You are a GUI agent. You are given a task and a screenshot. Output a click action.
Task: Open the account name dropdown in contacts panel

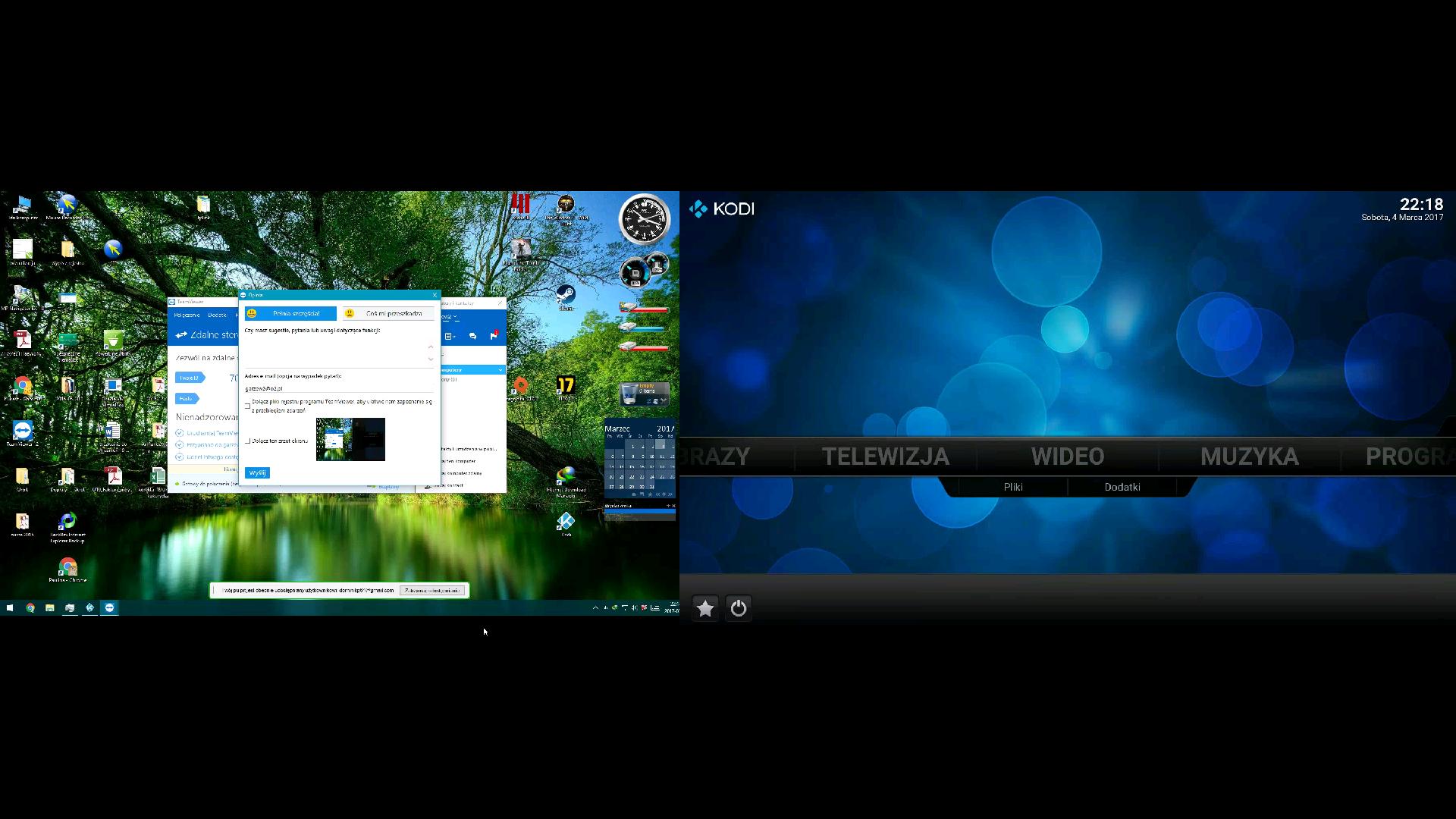[x=453, y=316]
